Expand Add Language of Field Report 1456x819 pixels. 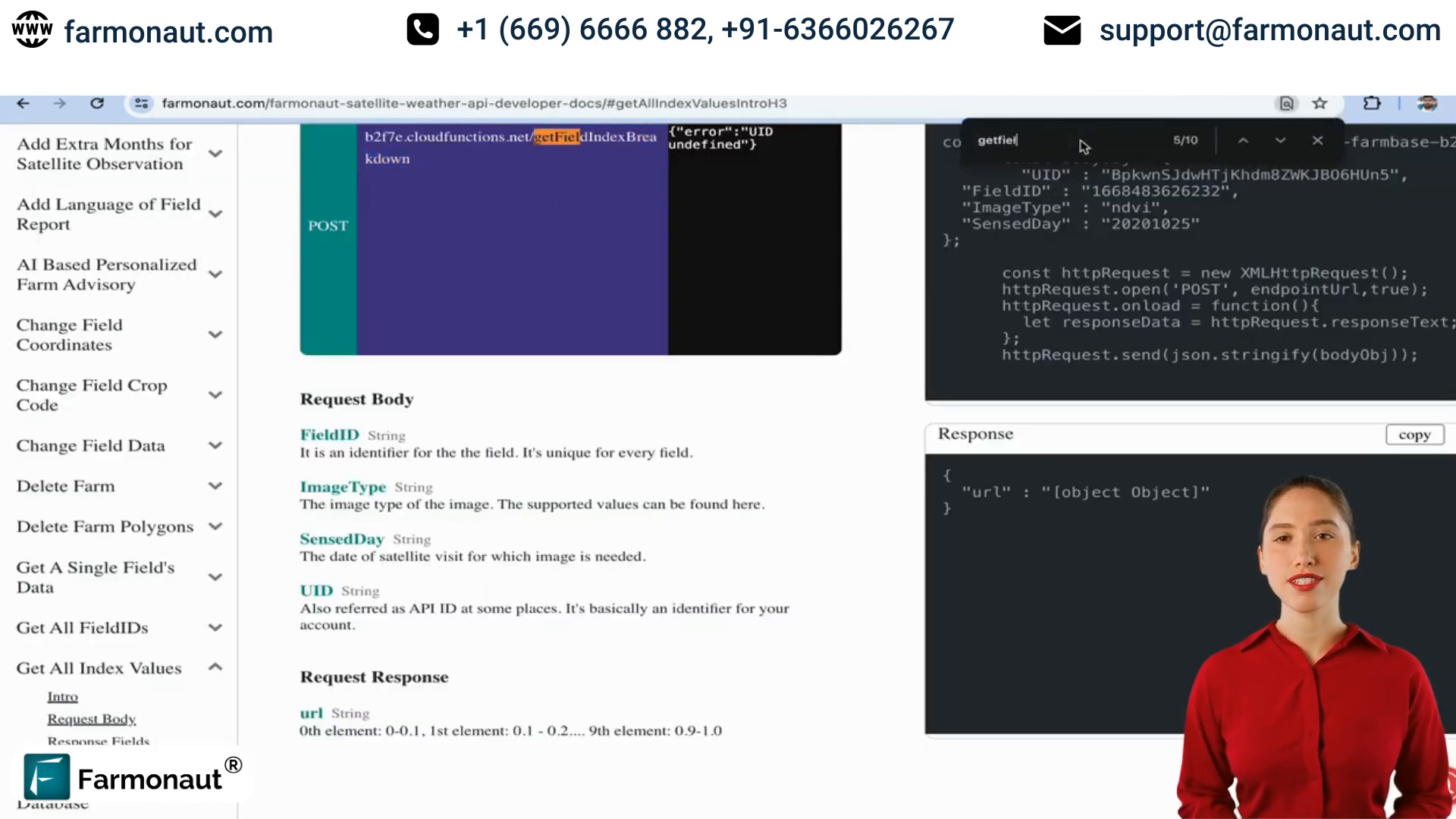click(215, 214)
